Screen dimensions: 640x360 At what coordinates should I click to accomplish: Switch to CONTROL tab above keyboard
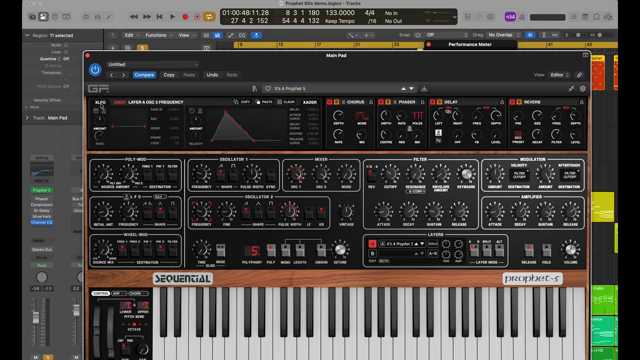click(x=101, y=293)
